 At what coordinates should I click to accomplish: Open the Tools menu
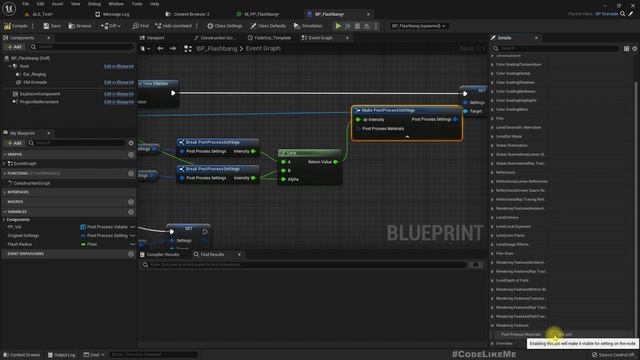pyautogui.click(x=137, y=4)
